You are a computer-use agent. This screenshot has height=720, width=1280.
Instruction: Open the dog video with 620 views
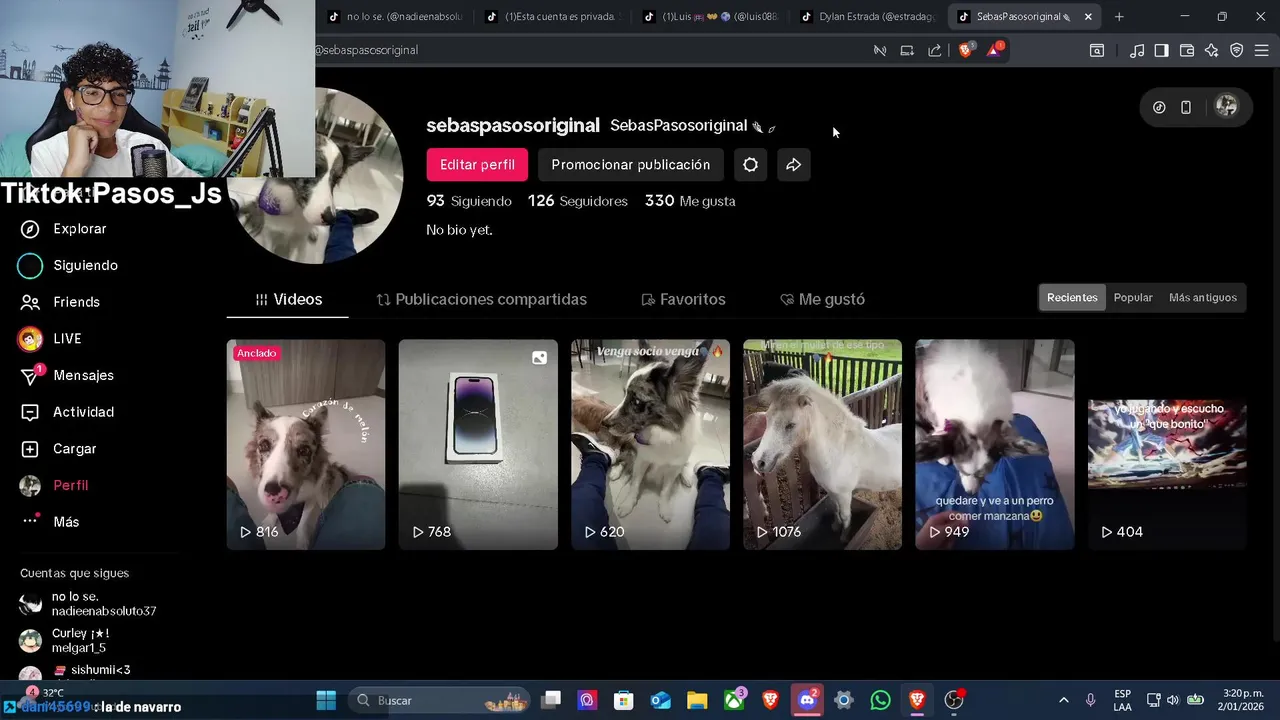[x=650, y=445]
